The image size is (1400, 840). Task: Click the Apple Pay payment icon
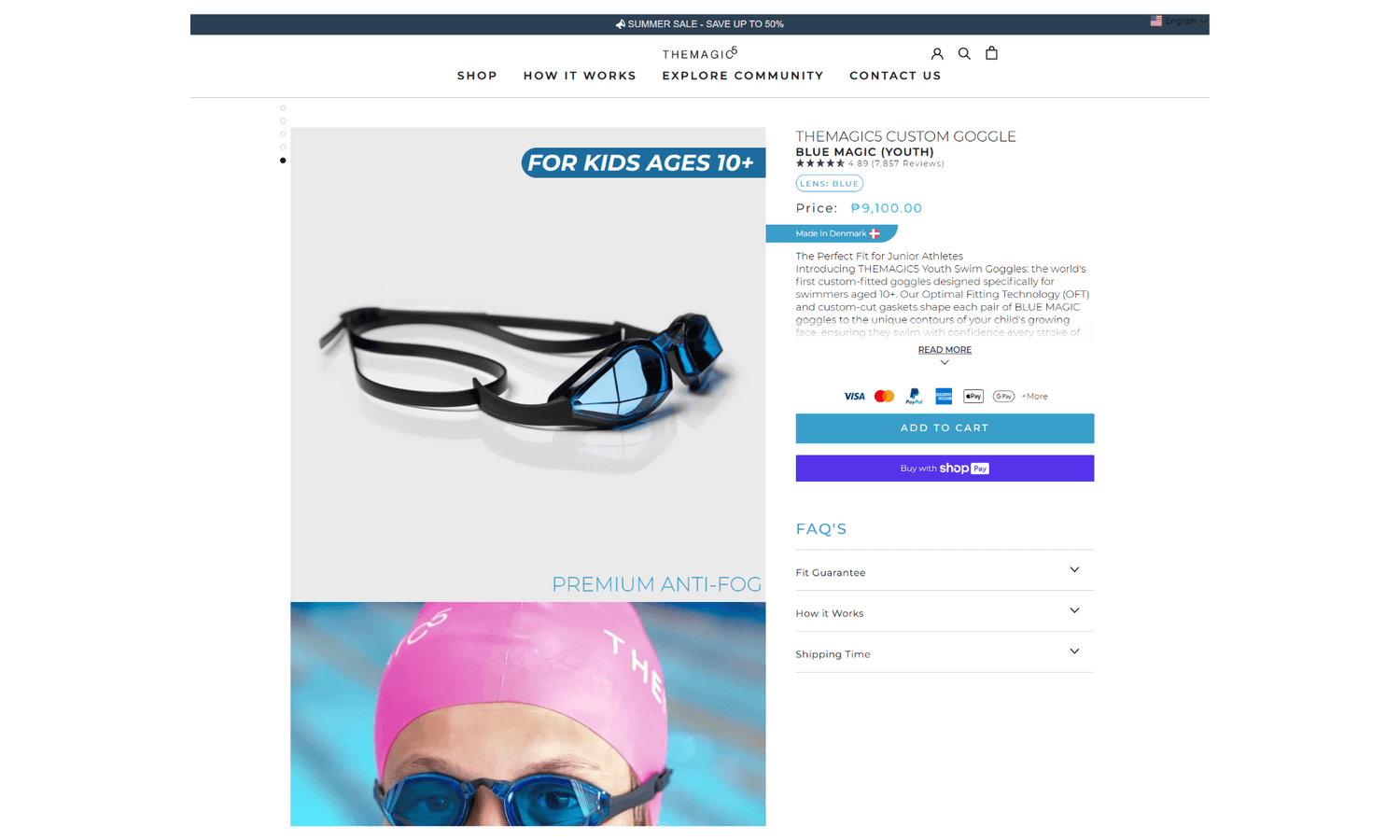point(973,397)
